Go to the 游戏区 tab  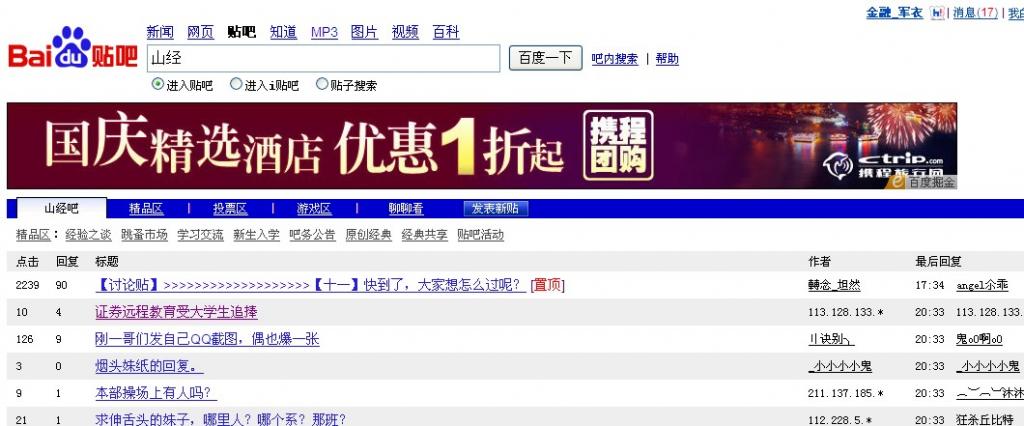(313, 209)
